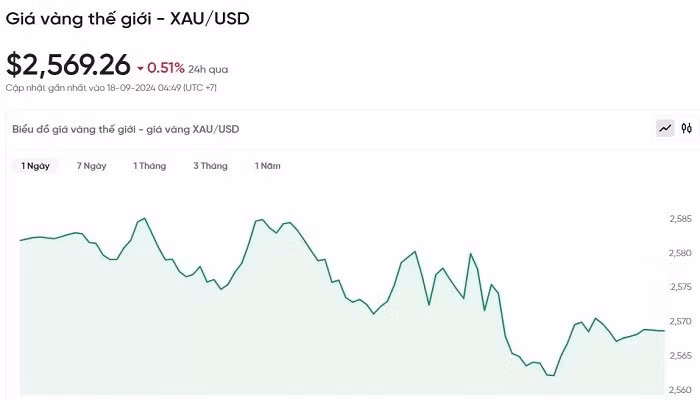Click the 2,560 y-axis label
The height and width of the screenshot is (400, 700).
tap(680, 390)
